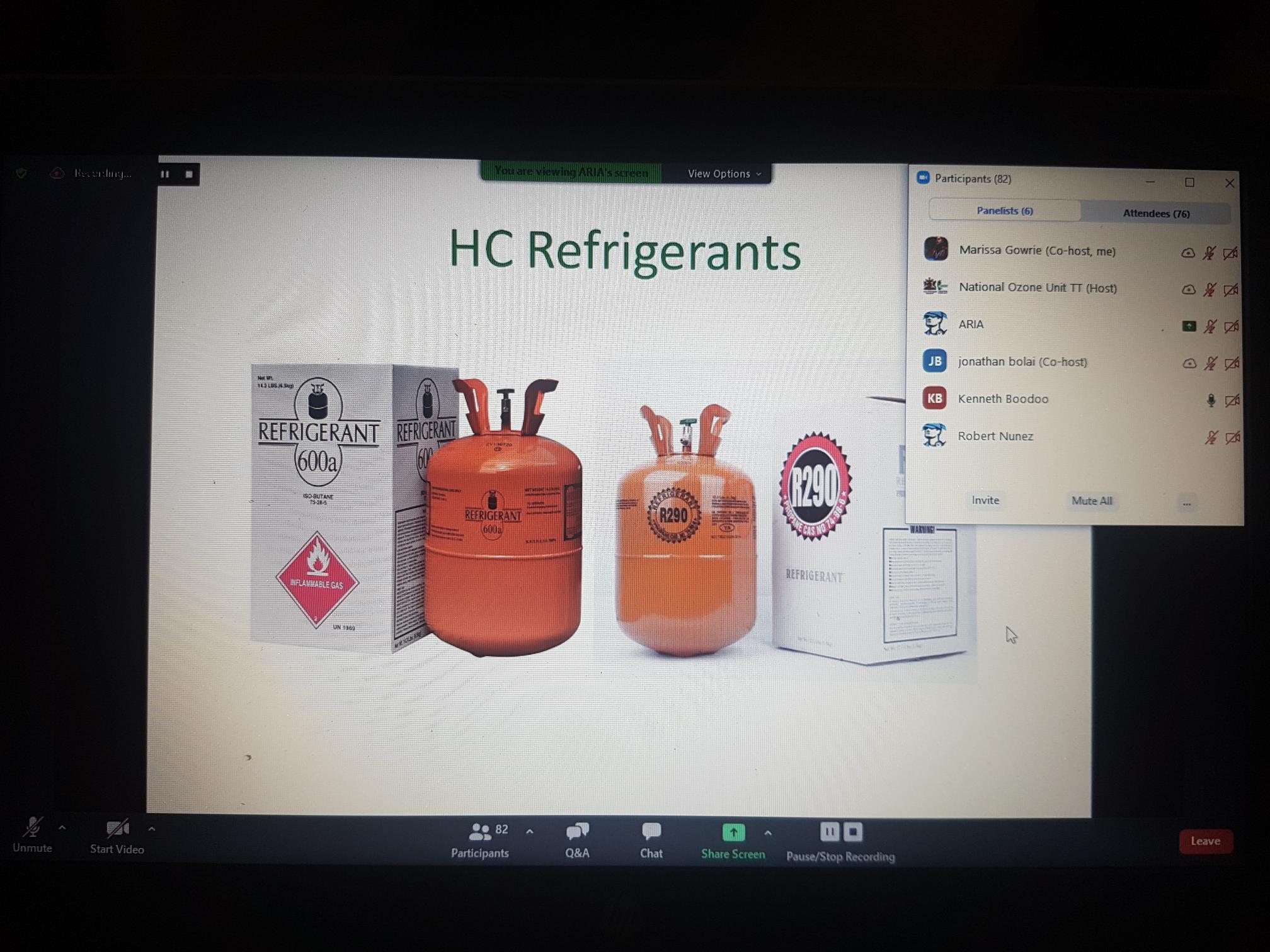
Task: Expand audio options arrow beside Unmute
Action: pyautogui.click(x=62, y=829)
